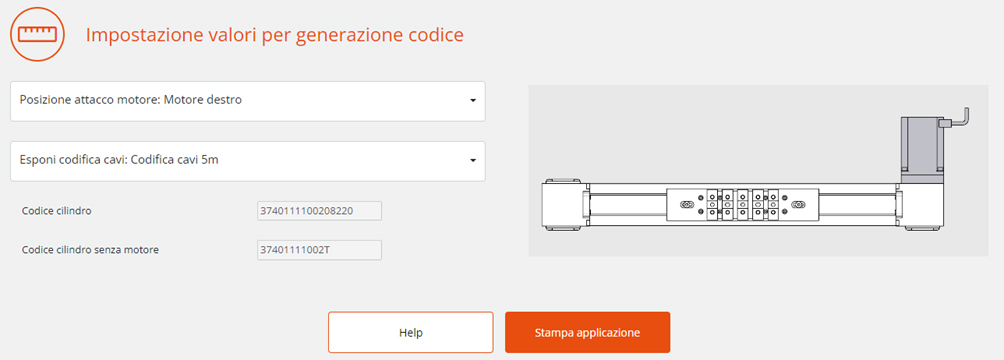Click the left oval slot on the carriage
Viewport: 1004px width, 360px height.
click(x=686, y=205)
